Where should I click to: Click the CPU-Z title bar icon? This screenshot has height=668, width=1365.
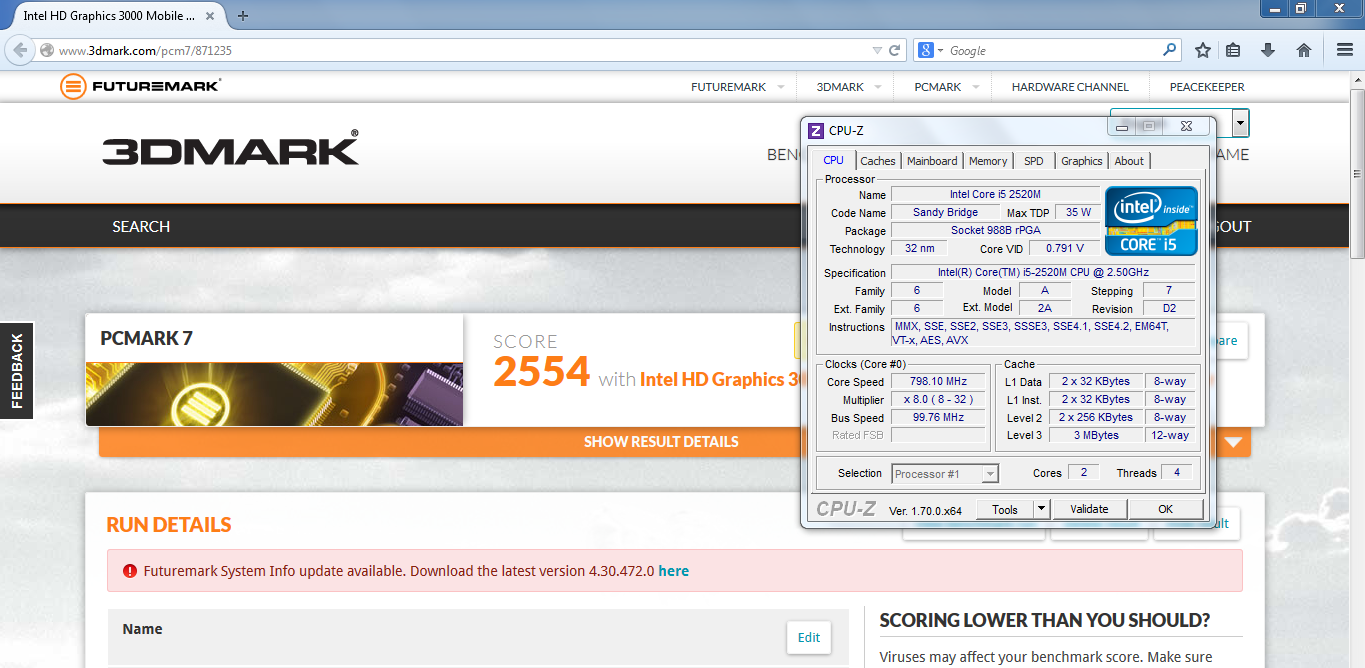coord(816,130)
